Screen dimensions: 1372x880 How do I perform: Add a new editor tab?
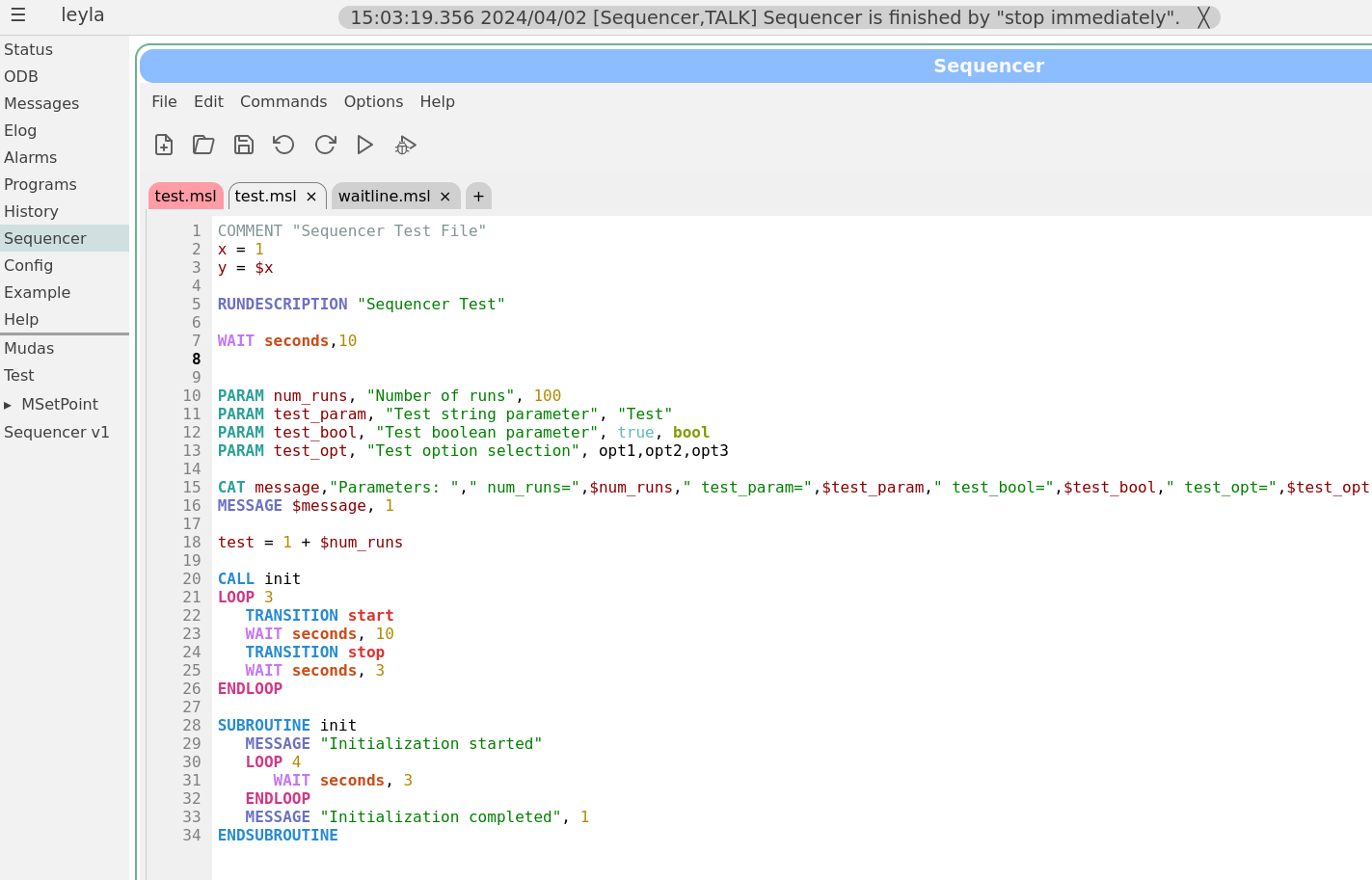[x=478, y=197]
